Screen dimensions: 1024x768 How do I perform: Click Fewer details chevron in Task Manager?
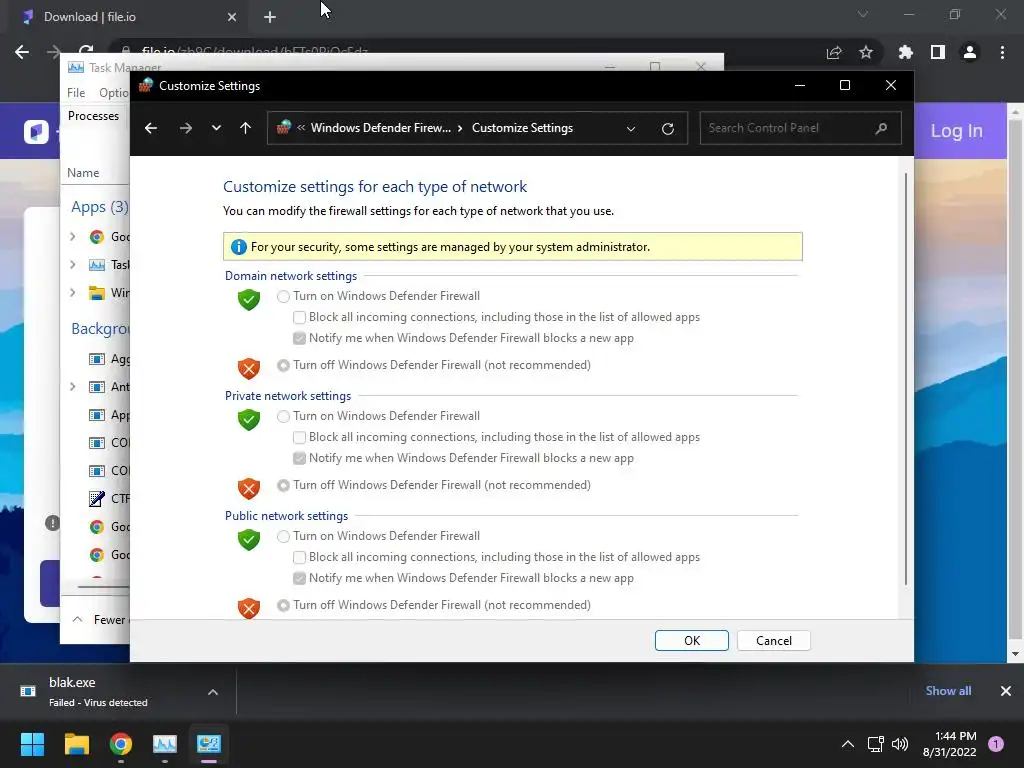pyautogui.click(x=77, y=619)
